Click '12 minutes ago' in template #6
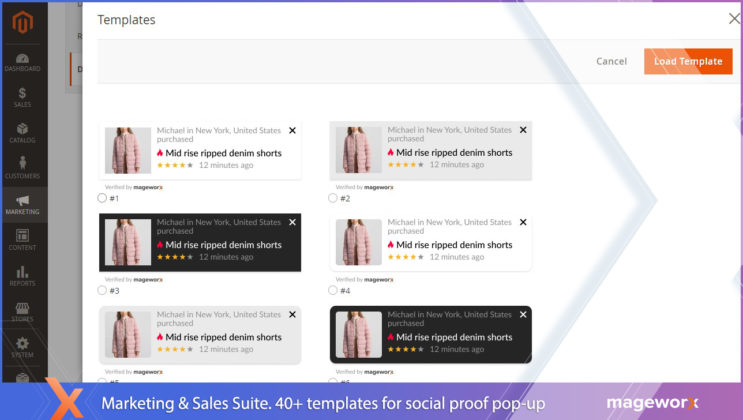Viewport: 743px width, 420px height. click(457, 349)
